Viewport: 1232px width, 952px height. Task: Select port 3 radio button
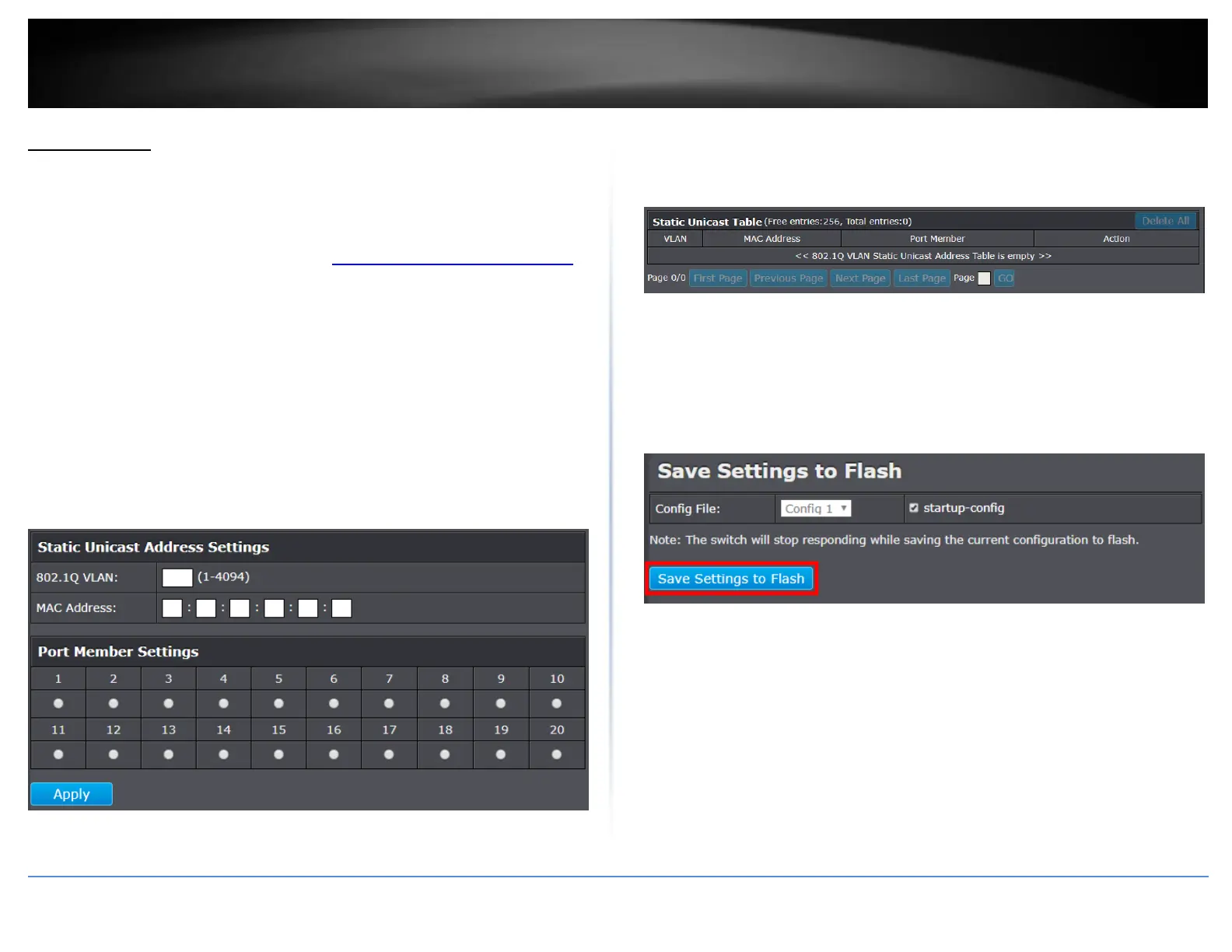169,704
